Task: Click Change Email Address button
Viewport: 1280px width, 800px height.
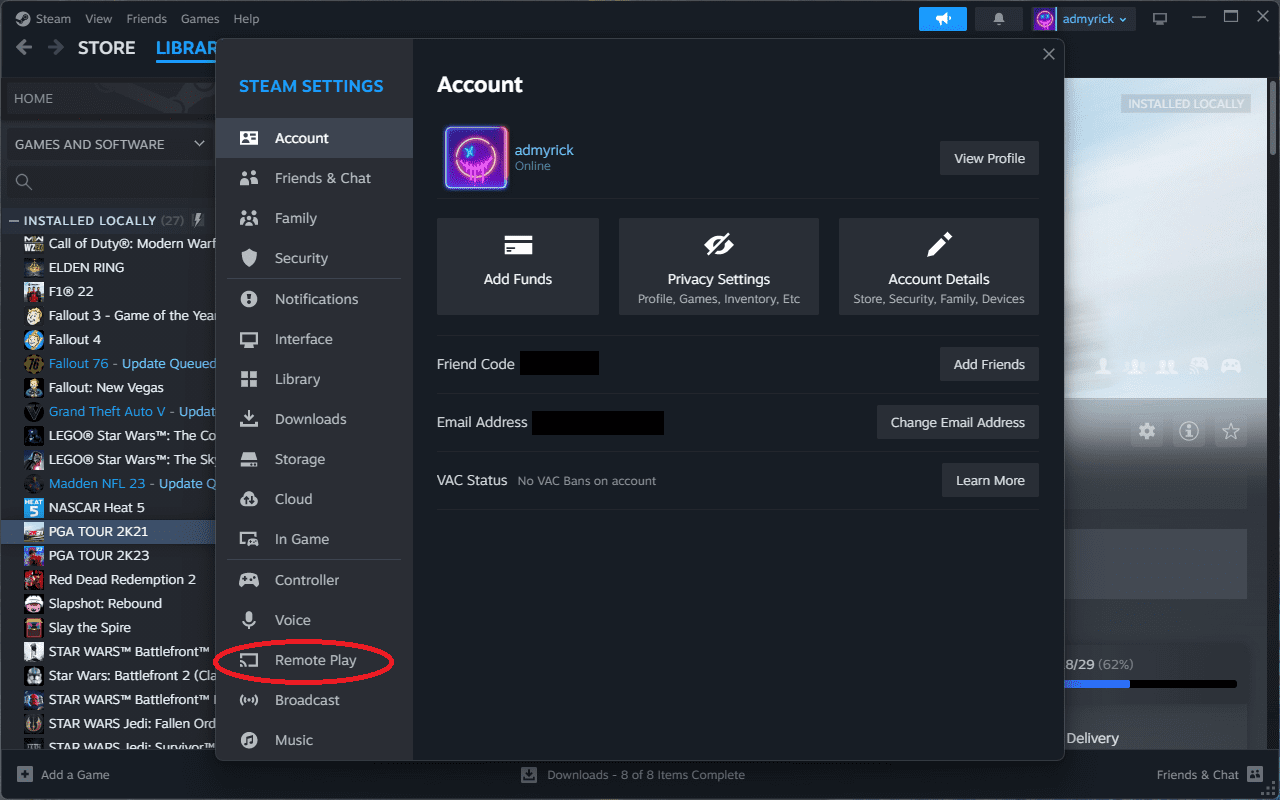Action: coord(958,422)
